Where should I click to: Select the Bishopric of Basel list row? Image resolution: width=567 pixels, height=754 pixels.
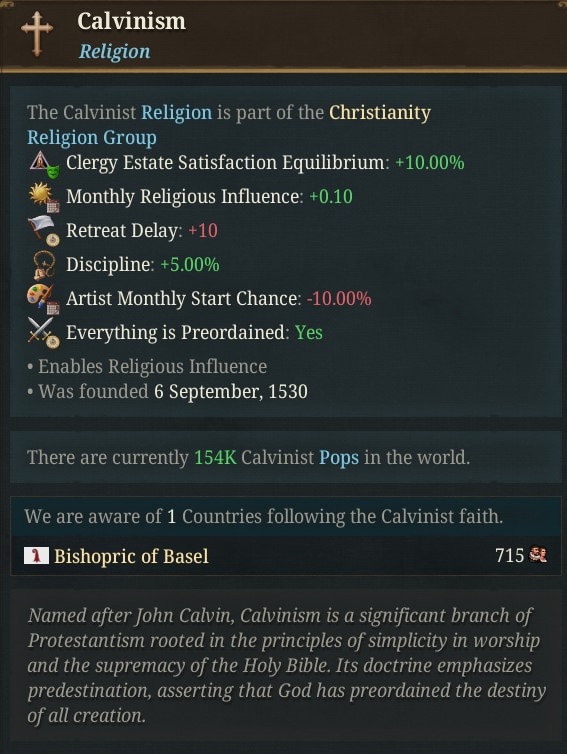(x=286, y=555)
